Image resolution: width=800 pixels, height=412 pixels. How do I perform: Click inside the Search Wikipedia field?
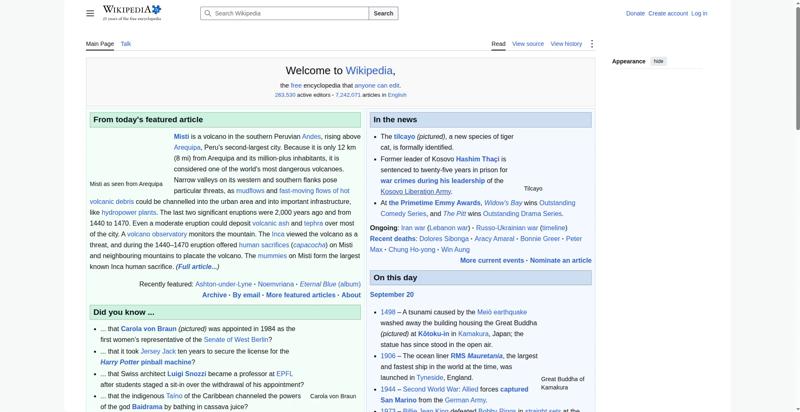pyautogui.click(x=284, y=13)
